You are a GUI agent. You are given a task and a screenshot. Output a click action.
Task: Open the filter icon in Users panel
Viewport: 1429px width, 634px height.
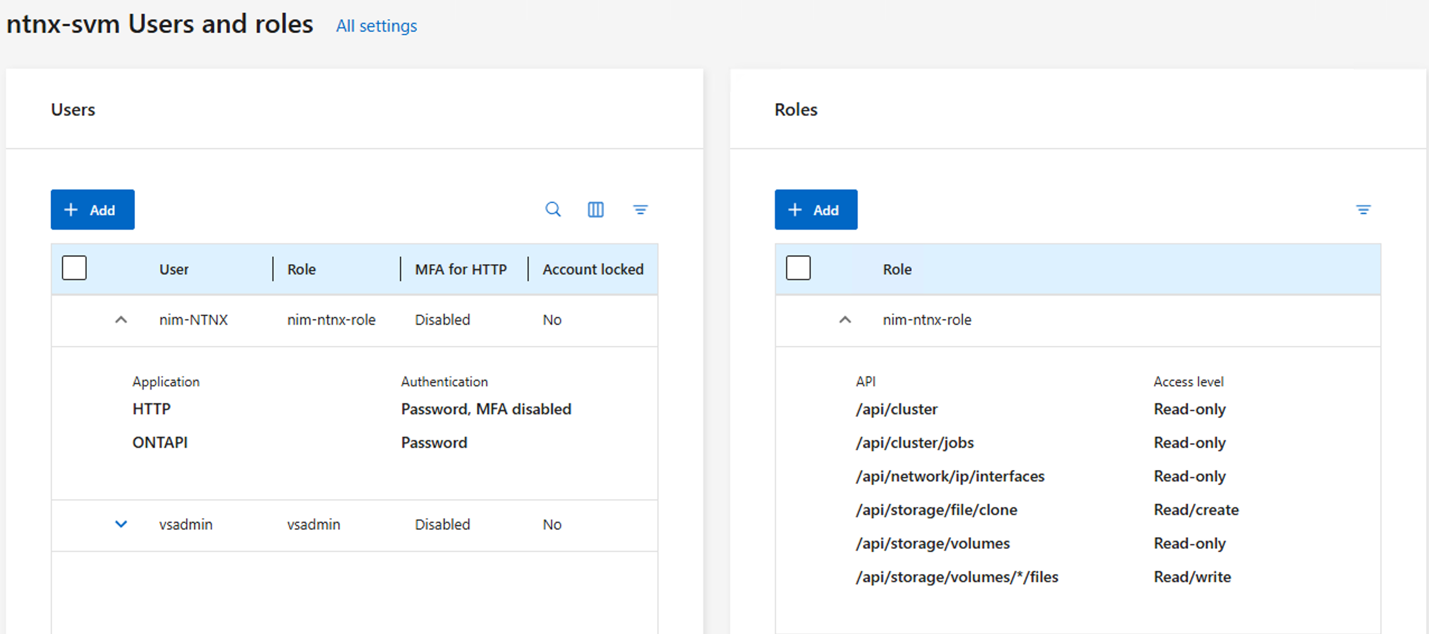click(641, 210)
